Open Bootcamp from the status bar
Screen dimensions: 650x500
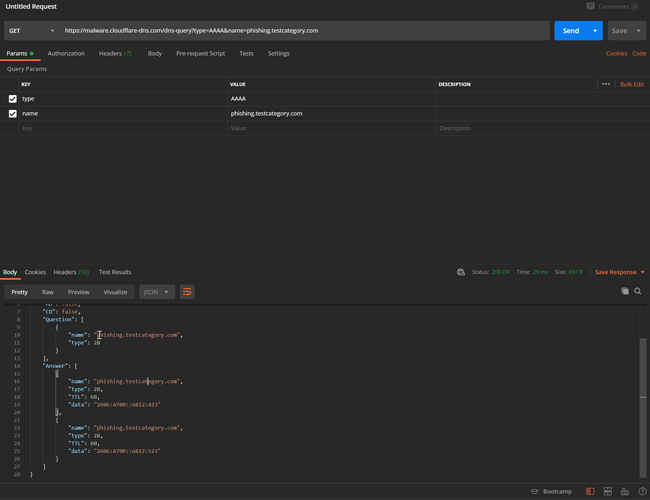(x=551, y=491)
